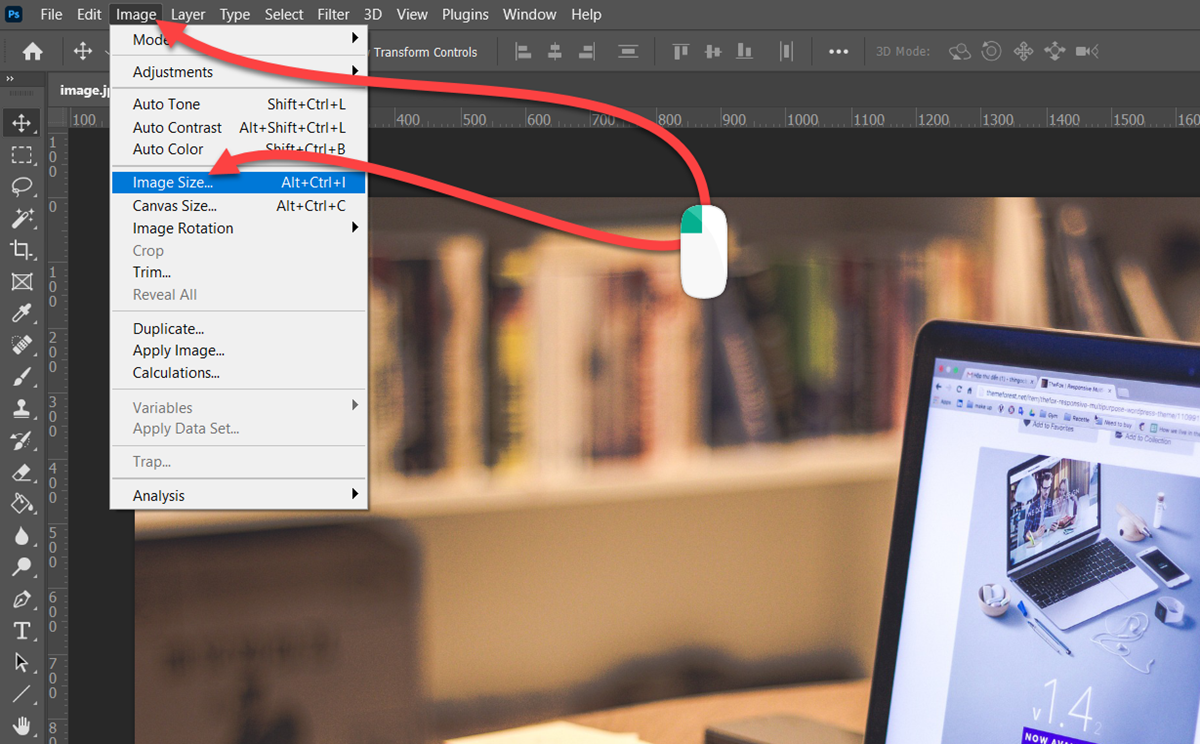Viewport: 1200px width, 744px height.
Task: Switch to the image.jpg document tab
Action: [x=82, y=91]
